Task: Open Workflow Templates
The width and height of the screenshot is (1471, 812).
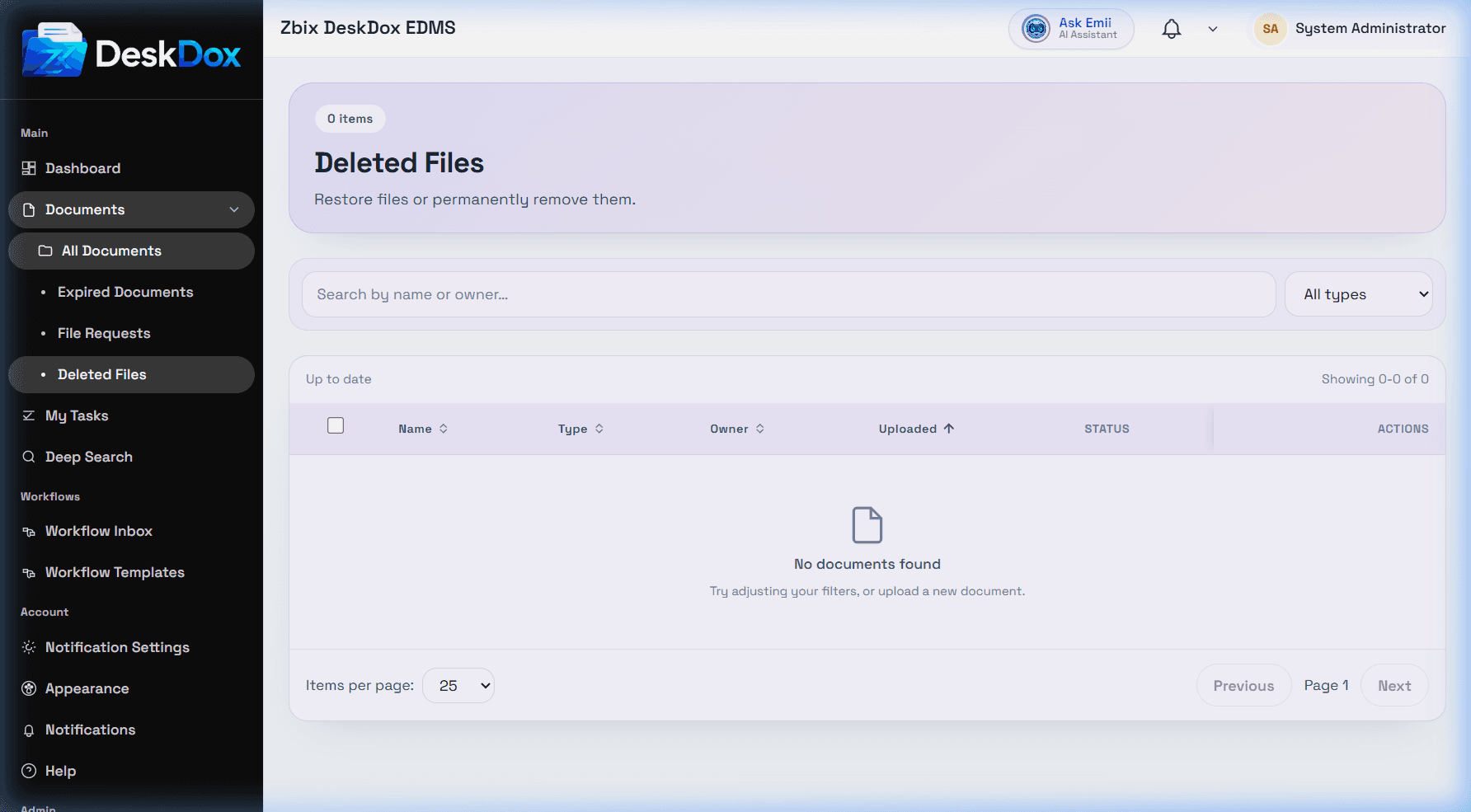Action: [132, 573]
